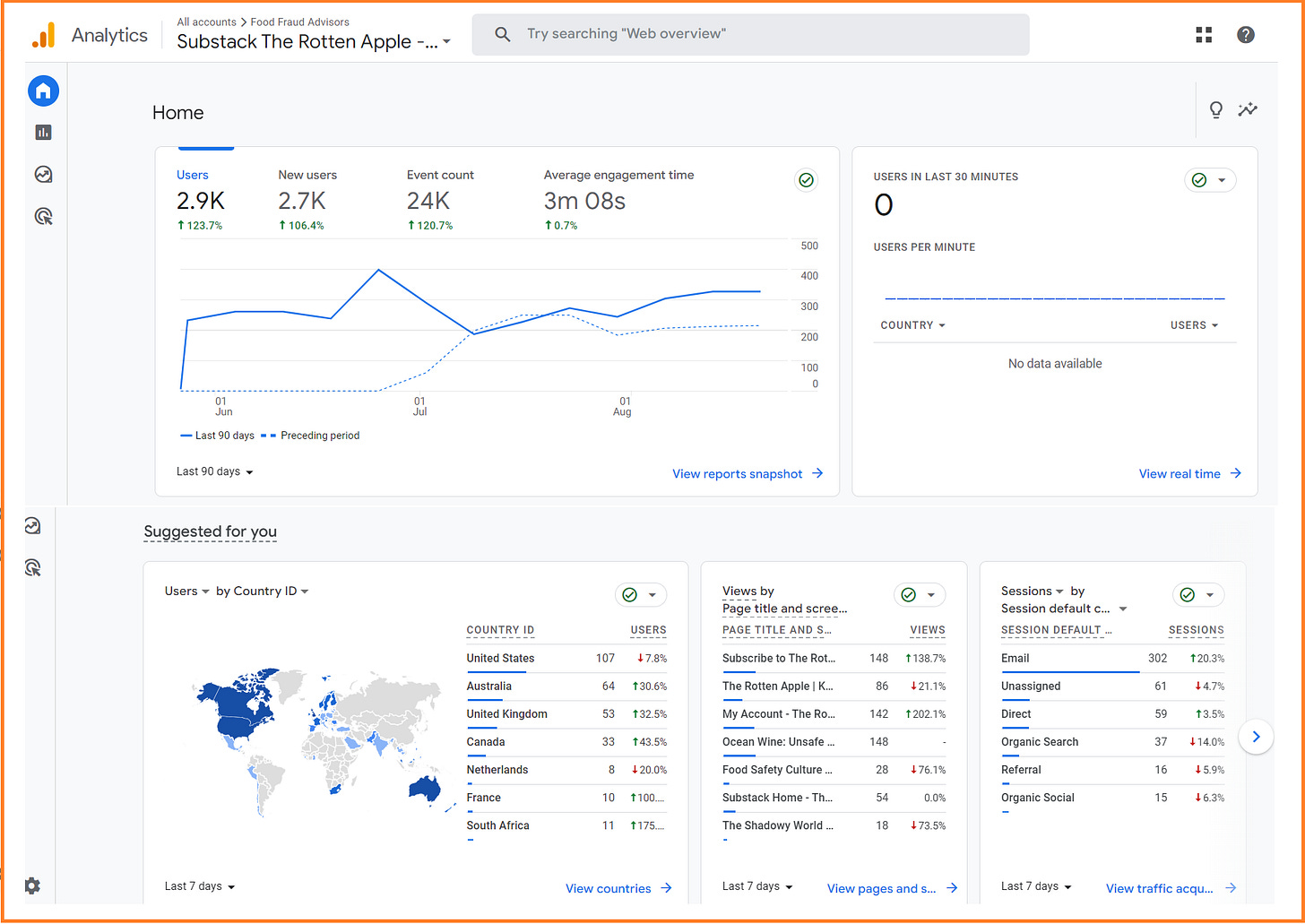Click the Email row in sessions table
Image resolution: width=1305 pixels, height=924 pixels.
[x=1112, y=659]
